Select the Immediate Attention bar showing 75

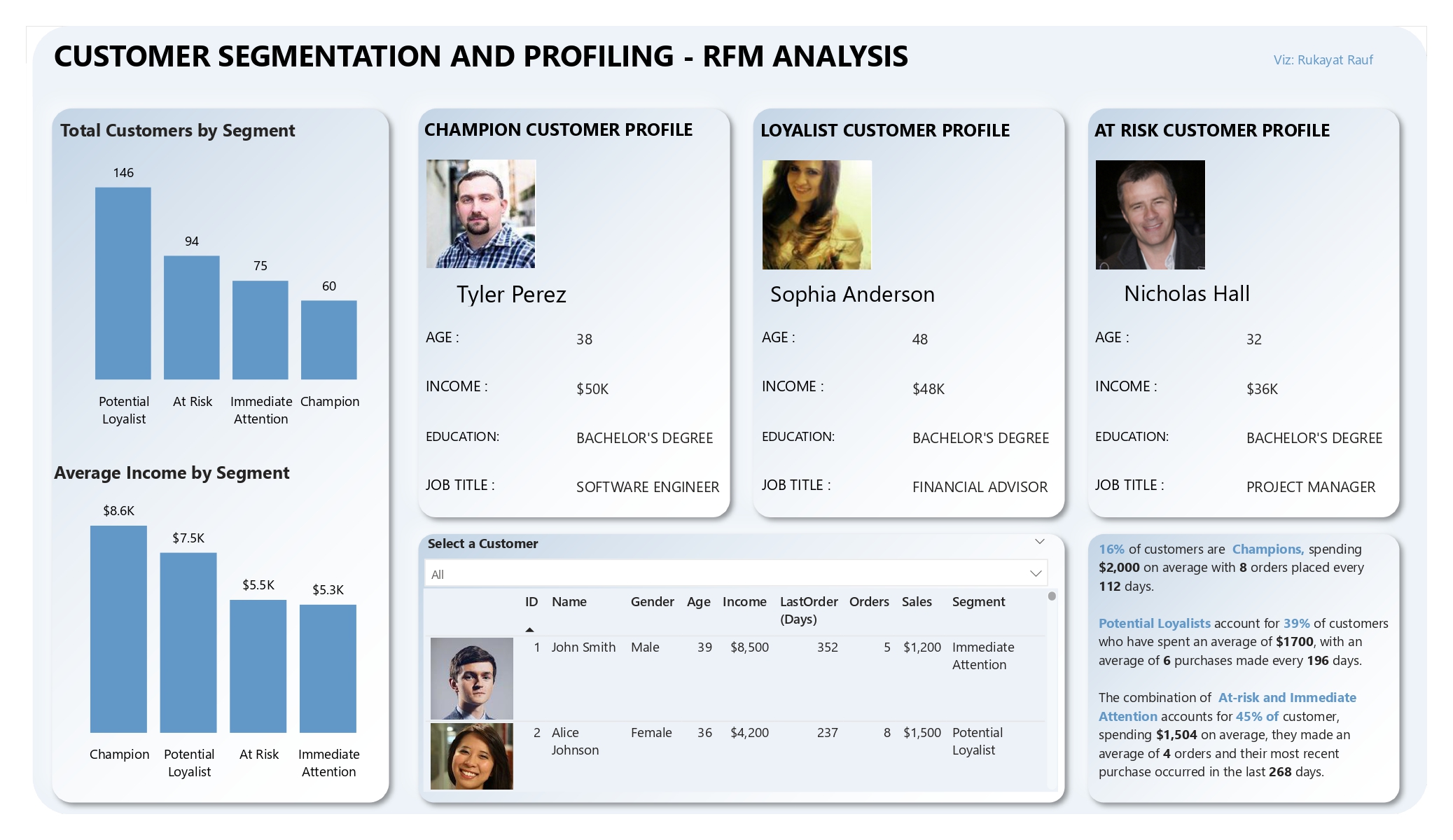(260, 330)
